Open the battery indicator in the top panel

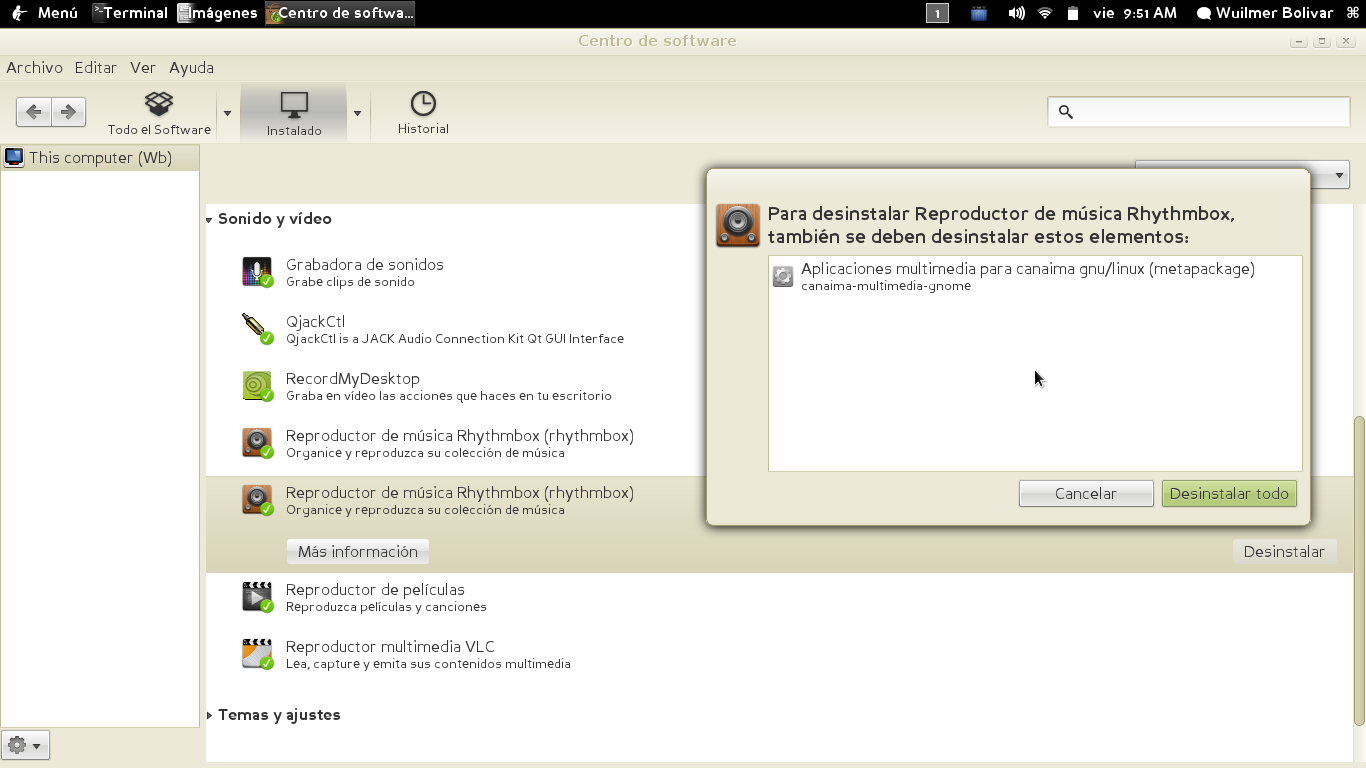(x=1073, y=13)
